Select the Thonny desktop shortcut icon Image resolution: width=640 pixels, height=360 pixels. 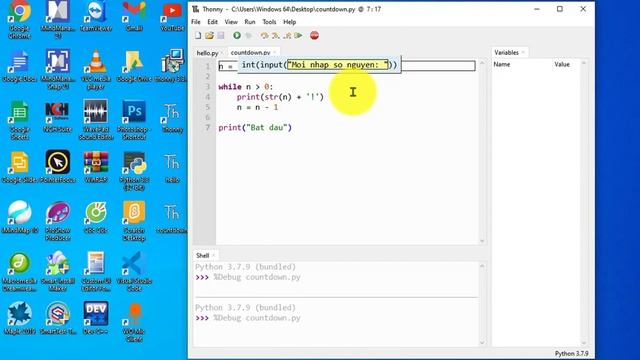[172, 118]
